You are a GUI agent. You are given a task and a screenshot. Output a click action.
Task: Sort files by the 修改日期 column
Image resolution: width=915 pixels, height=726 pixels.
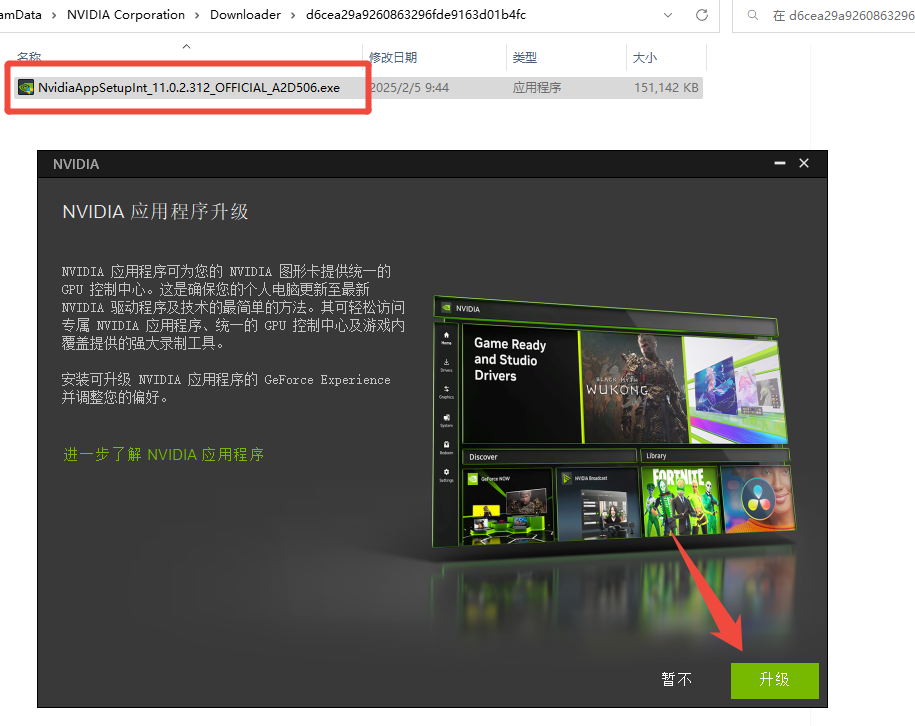click(393, 57)
